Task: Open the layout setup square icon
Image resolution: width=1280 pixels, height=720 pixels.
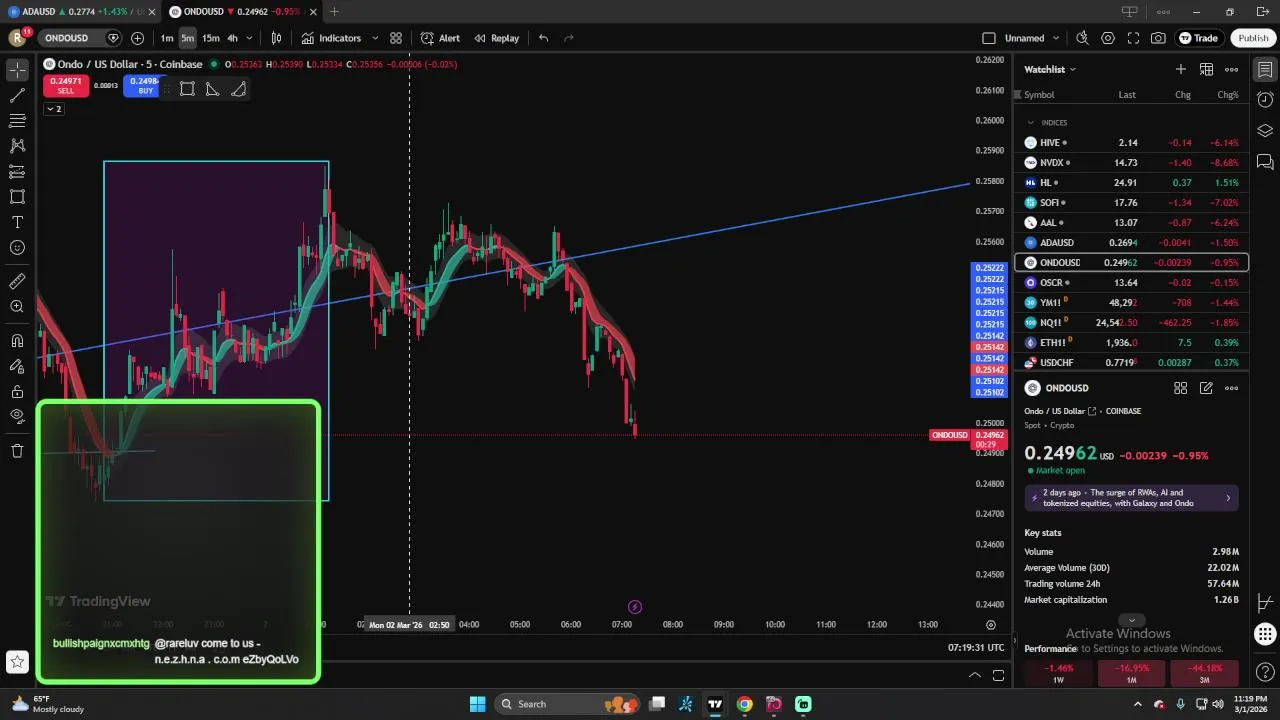Action: click(x=989, y=38)
